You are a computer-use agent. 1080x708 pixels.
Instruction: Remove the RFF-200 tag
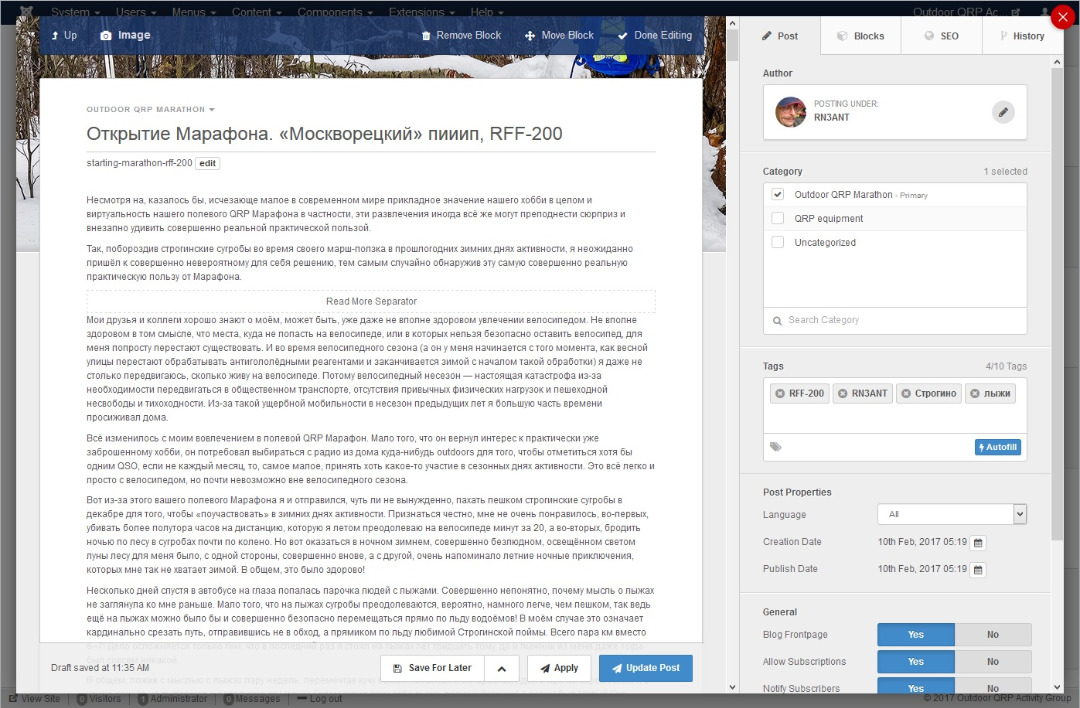[x=780, y=393]
